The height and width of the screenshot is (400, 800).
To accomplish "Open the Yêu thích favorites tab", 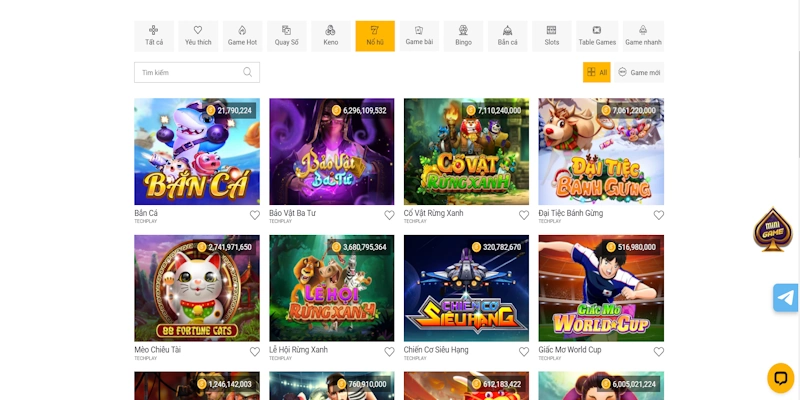I will point(198,36).
